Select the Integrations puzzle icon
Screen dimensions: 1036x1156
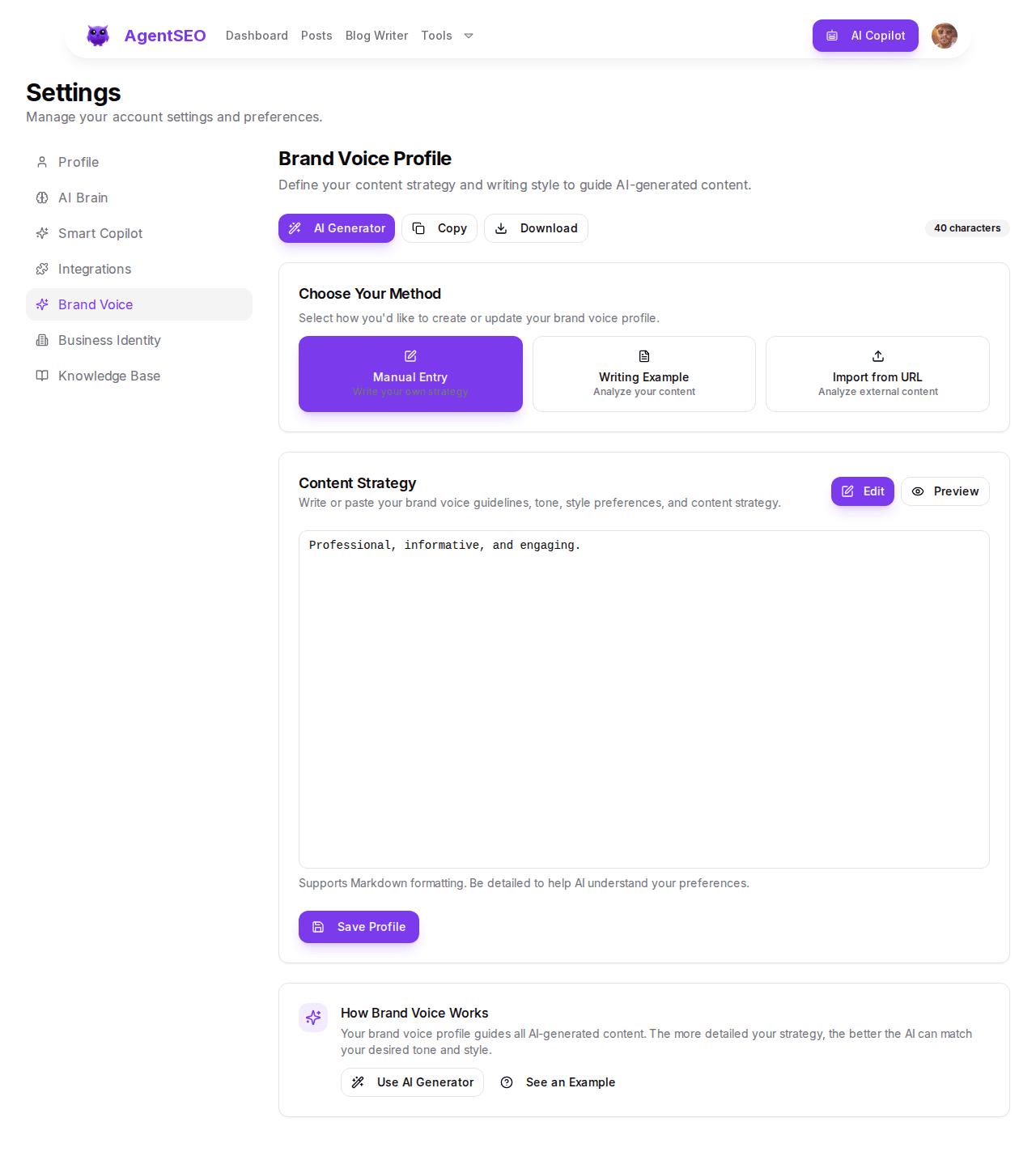click(x=42, y=269)
